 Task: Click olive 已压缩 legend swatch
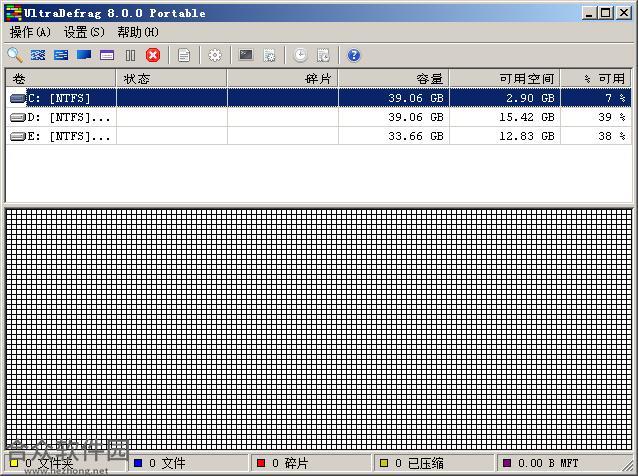(384, 463)
